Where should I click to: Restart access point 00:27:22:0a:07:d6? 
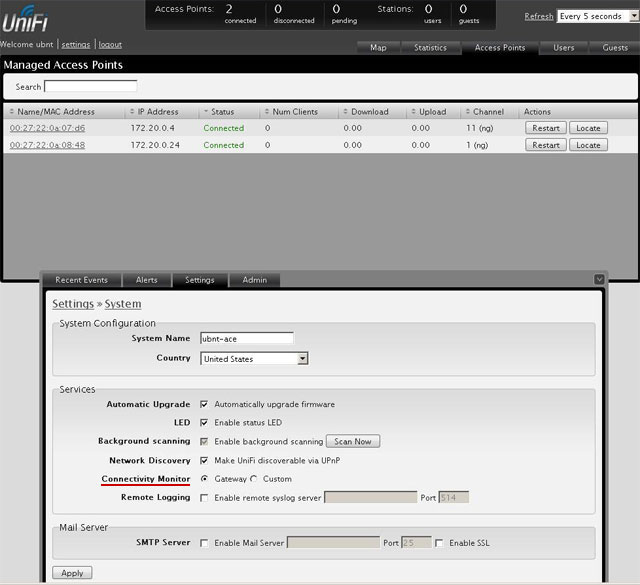[545, 128]
